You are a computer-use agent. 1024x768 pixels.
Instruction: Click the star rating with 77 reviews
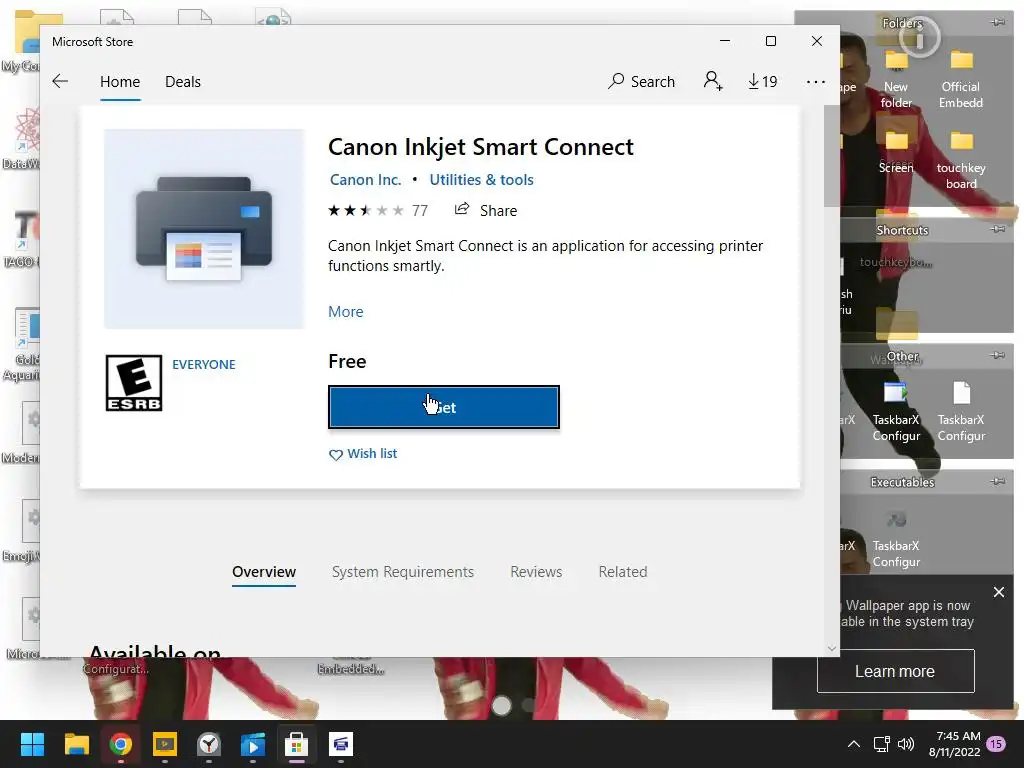377,210
